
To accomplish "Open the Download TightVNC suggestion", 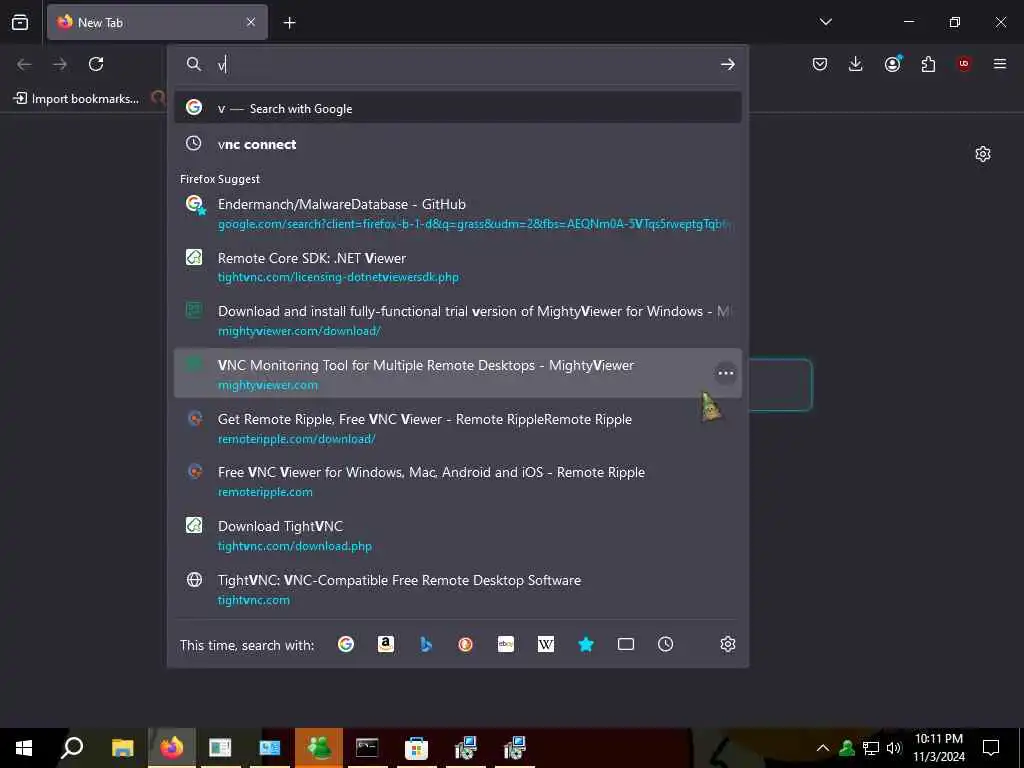I will click(x=458, y=536).
